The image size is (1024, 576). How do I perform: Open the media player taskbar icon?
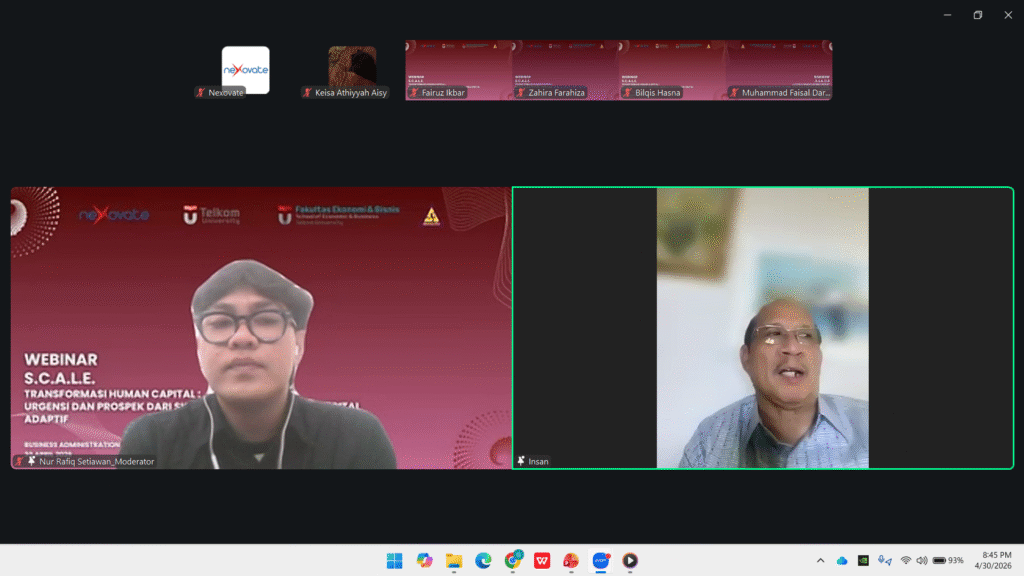(630, 560)
